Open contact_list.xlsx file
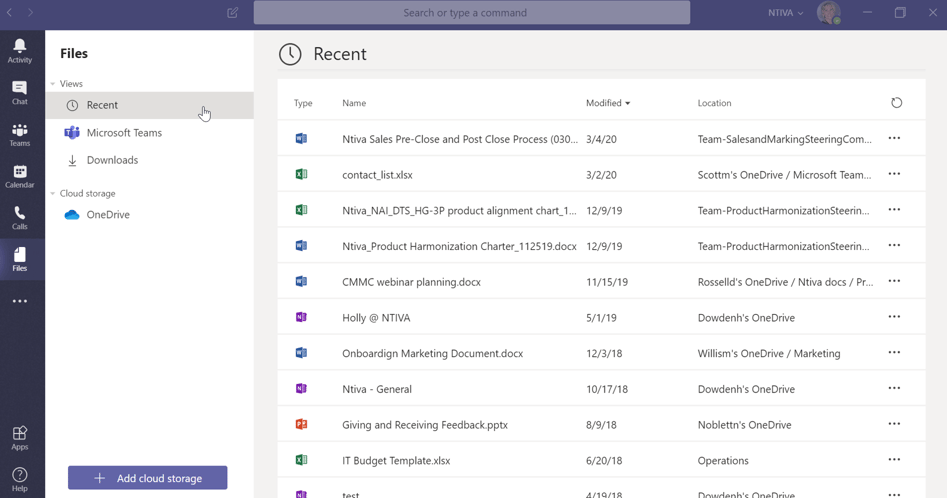 point(377,174)
